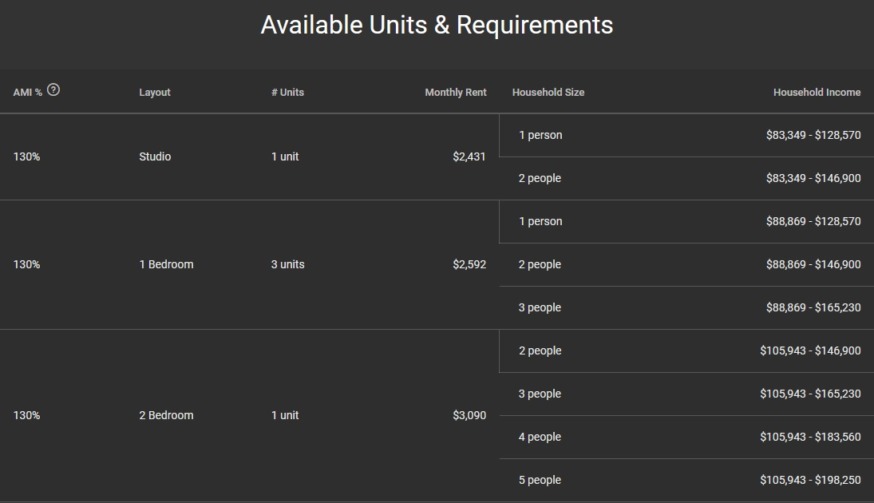Click the # Units column header
This screenshot has width=874, height=503.
pos(287,93)
